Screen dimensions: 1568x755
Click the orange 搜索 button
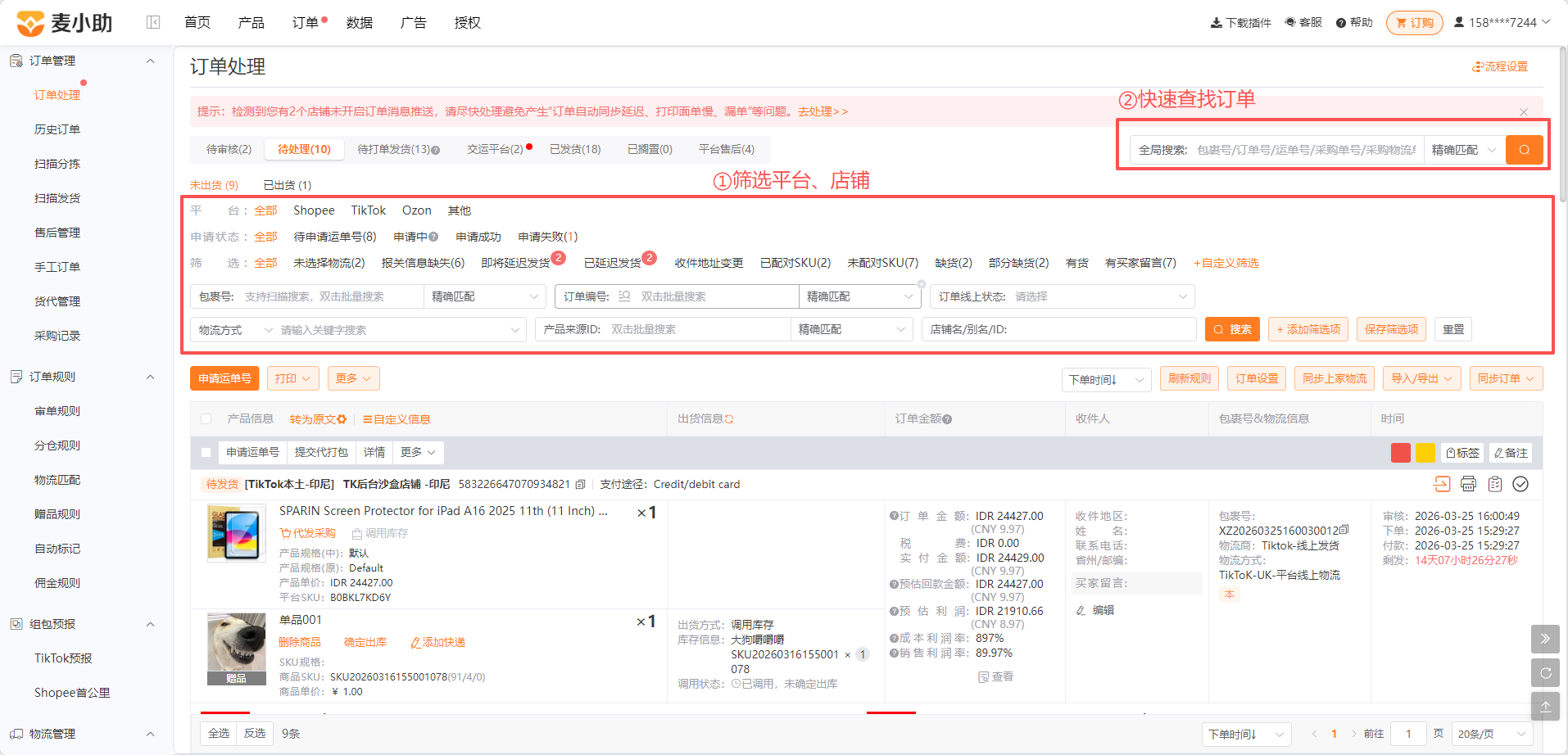1232,329
